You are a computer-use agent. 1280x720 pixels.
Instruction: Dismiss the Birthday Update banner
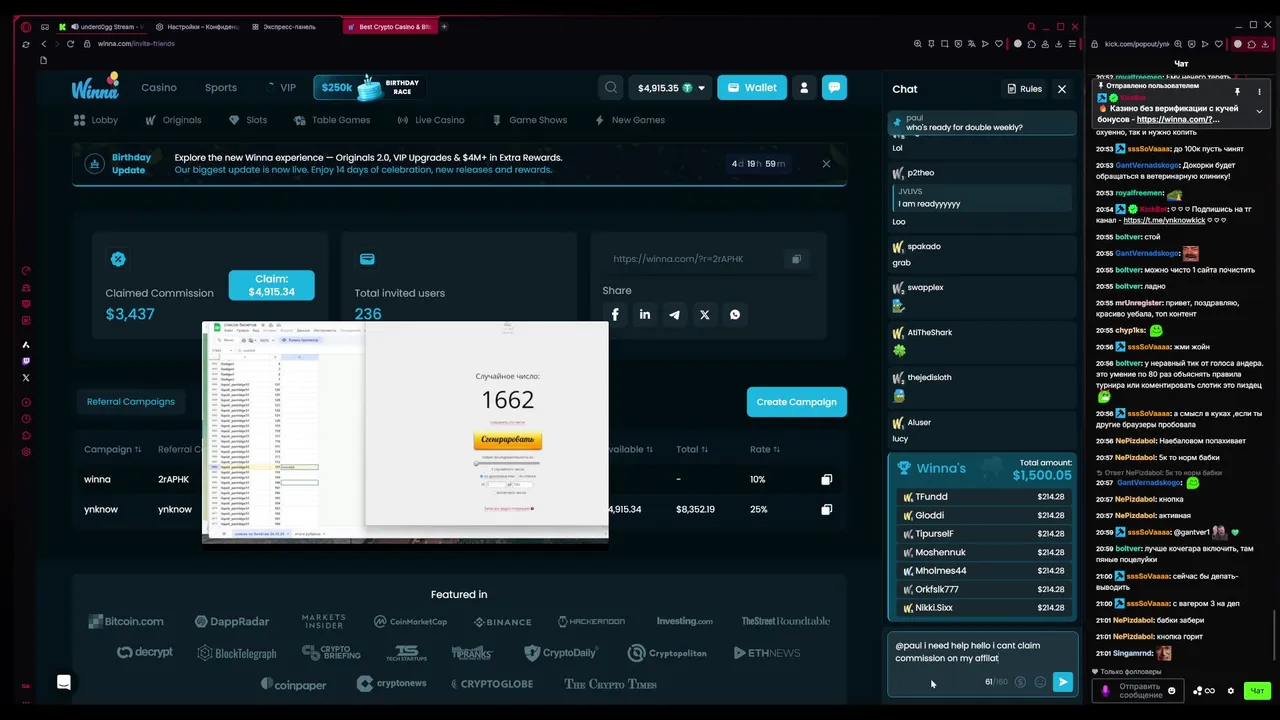pyautogui.click(x=826, y=164)
